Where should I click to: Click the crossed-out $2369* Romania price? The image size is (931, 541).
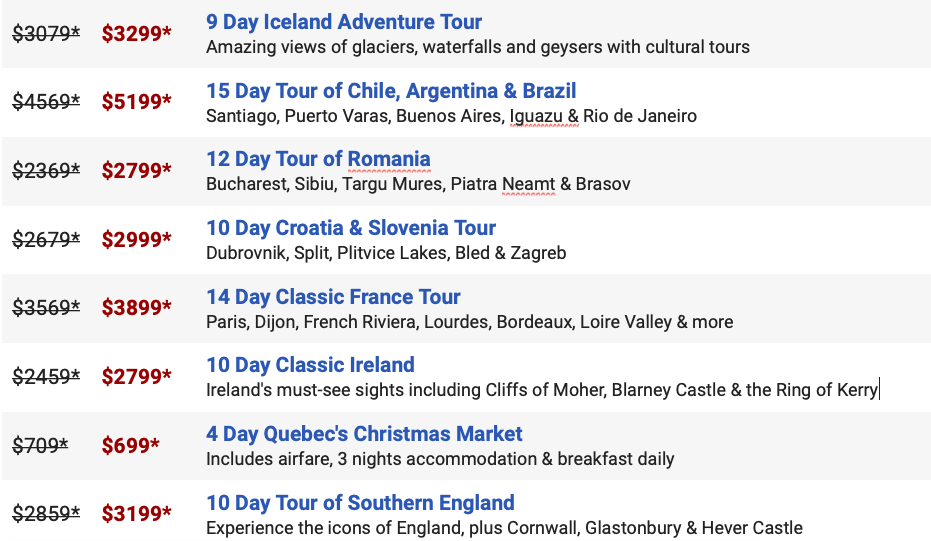click(x=46, y=171)
